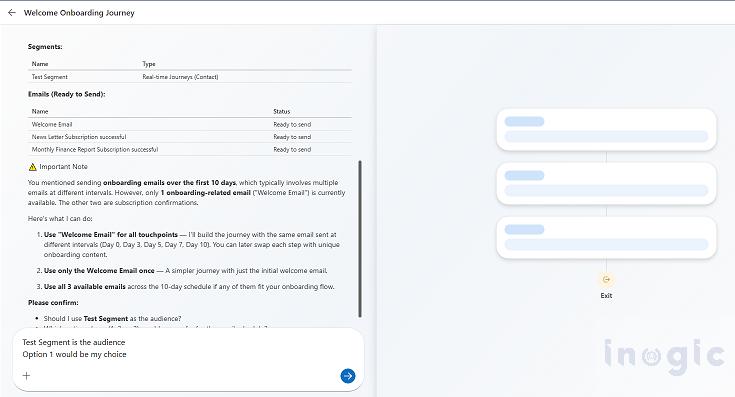Click option 'Use only the Welcome Email once'
The height and width of the screenshot is (397, 735).
(99, 270)
